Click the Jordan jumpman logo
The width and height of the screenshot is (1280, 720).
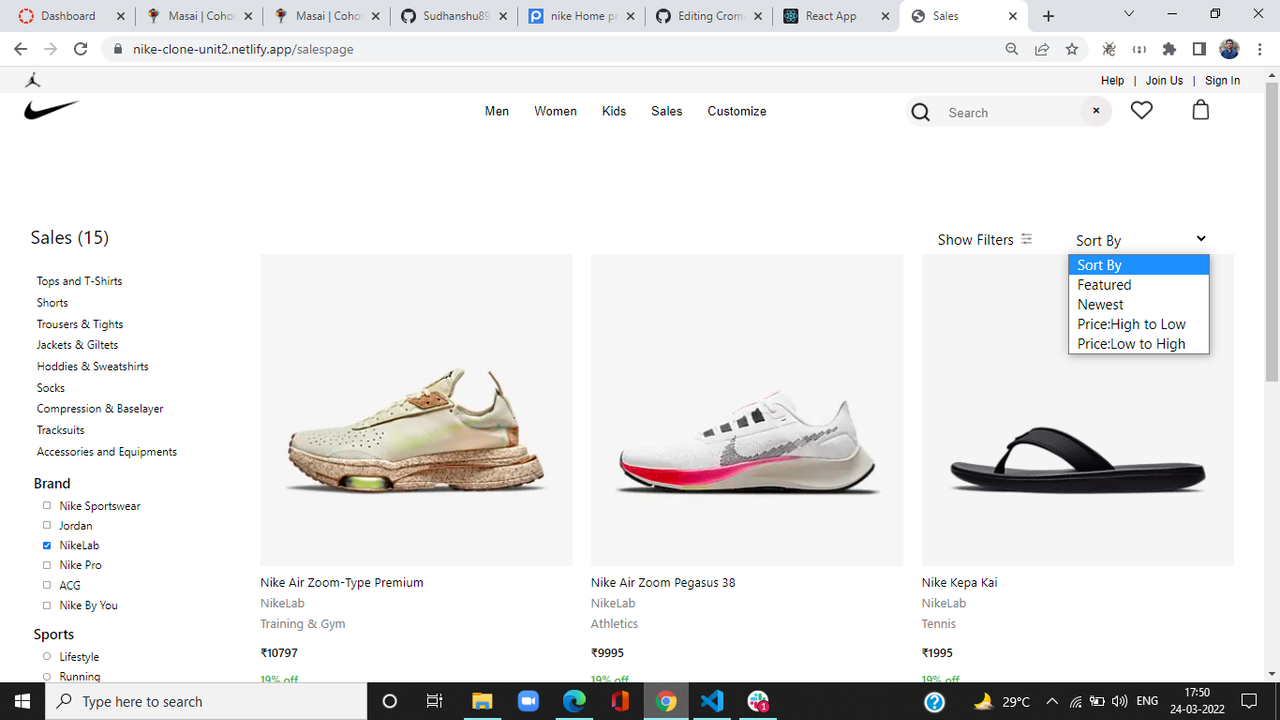(34, 80)
